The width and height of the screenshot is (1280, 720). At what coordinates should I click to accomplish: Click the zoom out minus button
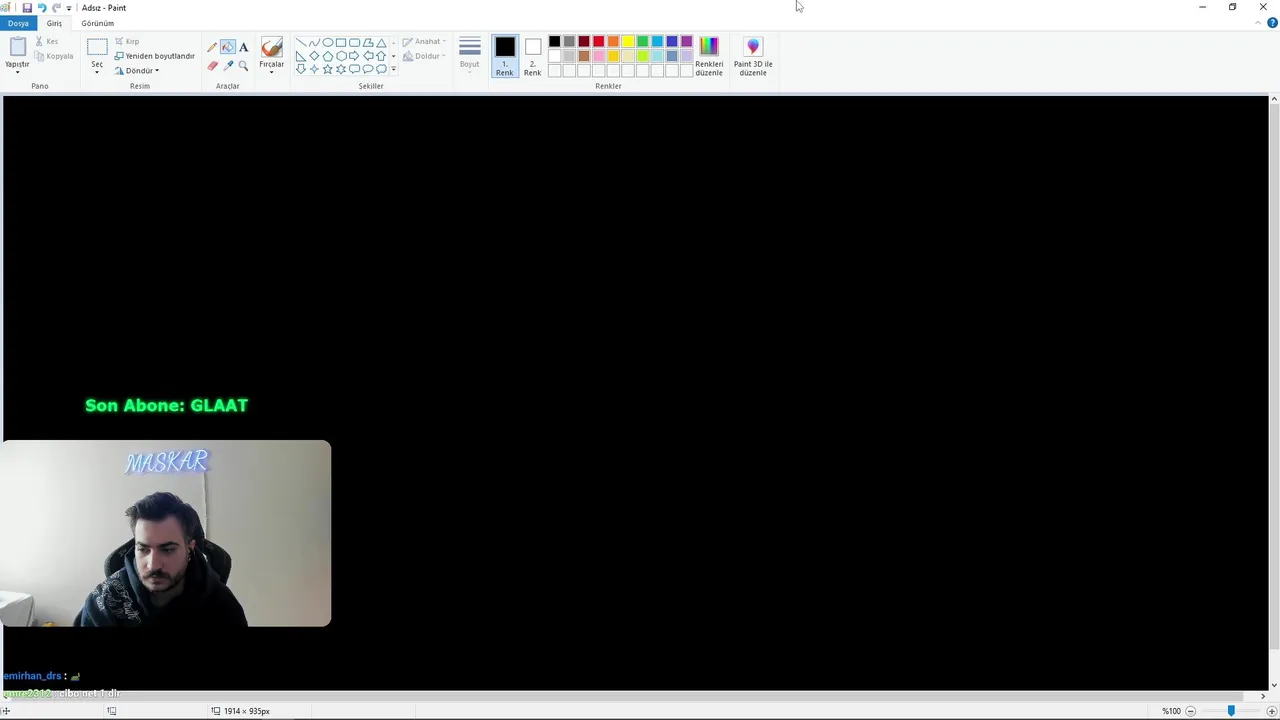[1190, 711]
